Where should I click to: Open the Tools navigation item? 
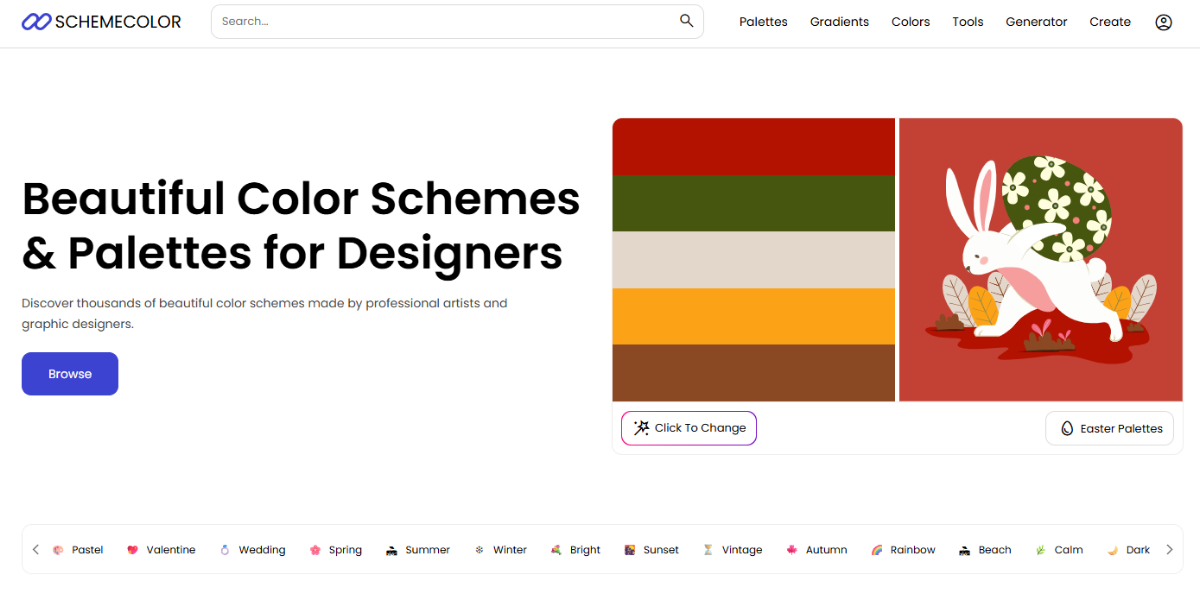(967, 21)
